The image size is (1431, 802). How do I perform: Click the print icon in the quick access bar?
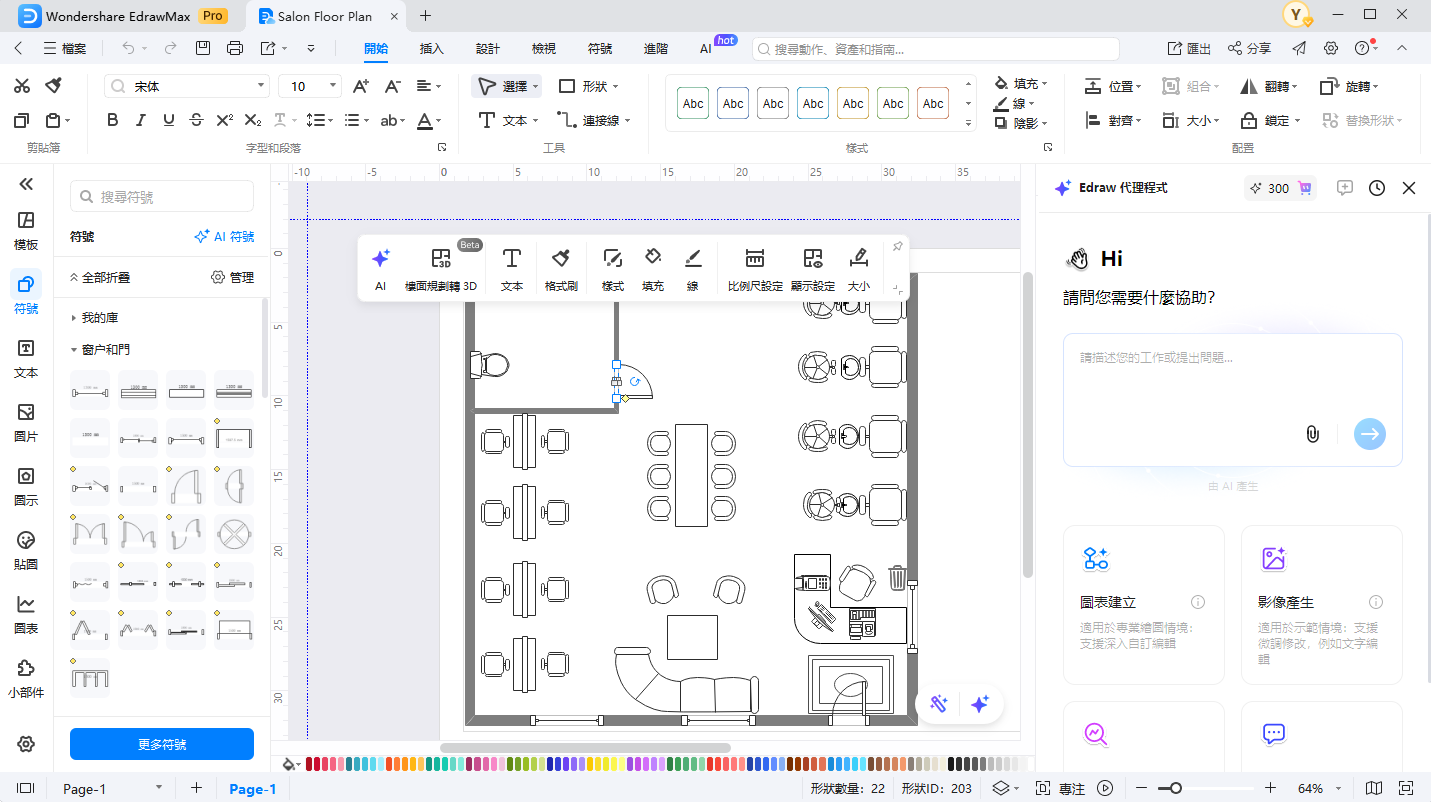point(235,48)
